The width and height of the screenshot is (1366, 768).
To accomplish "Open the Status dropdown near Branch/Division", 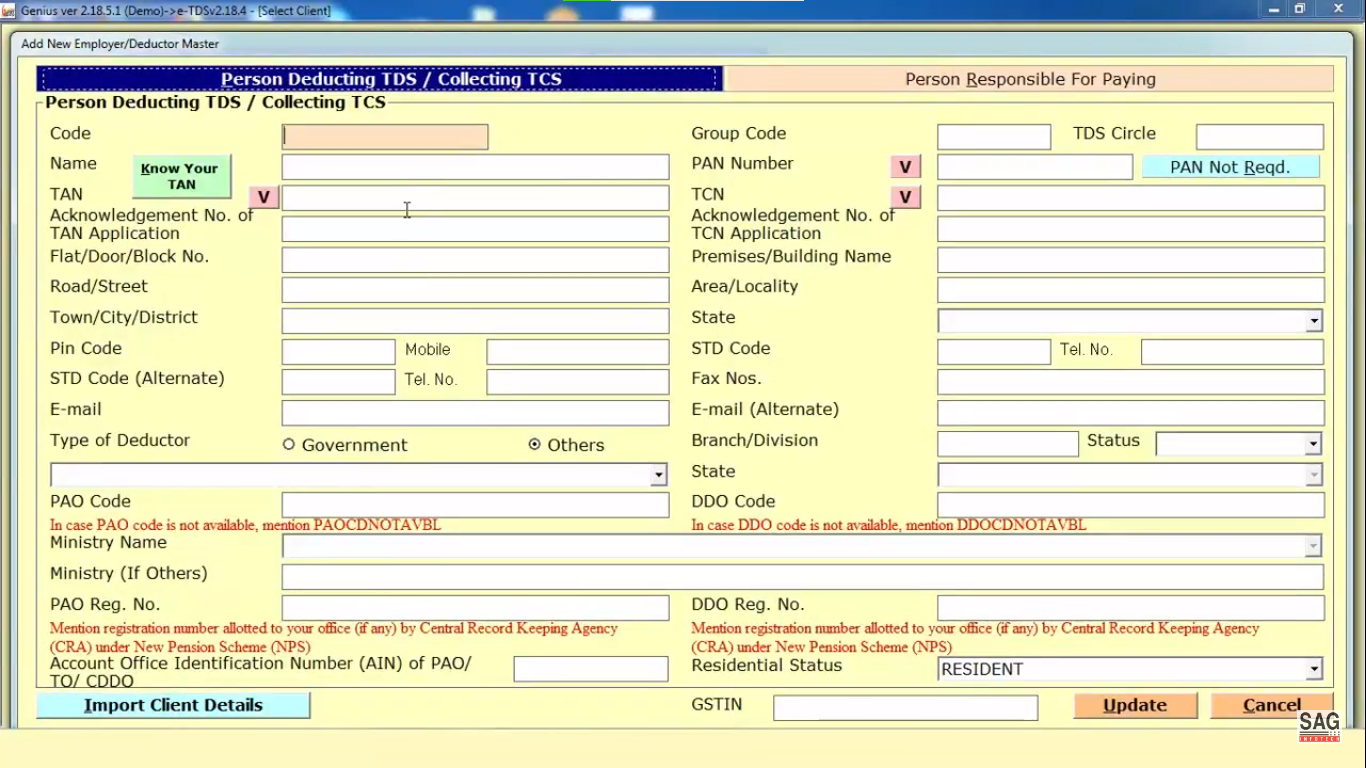I will click(x=1314, y=443).
